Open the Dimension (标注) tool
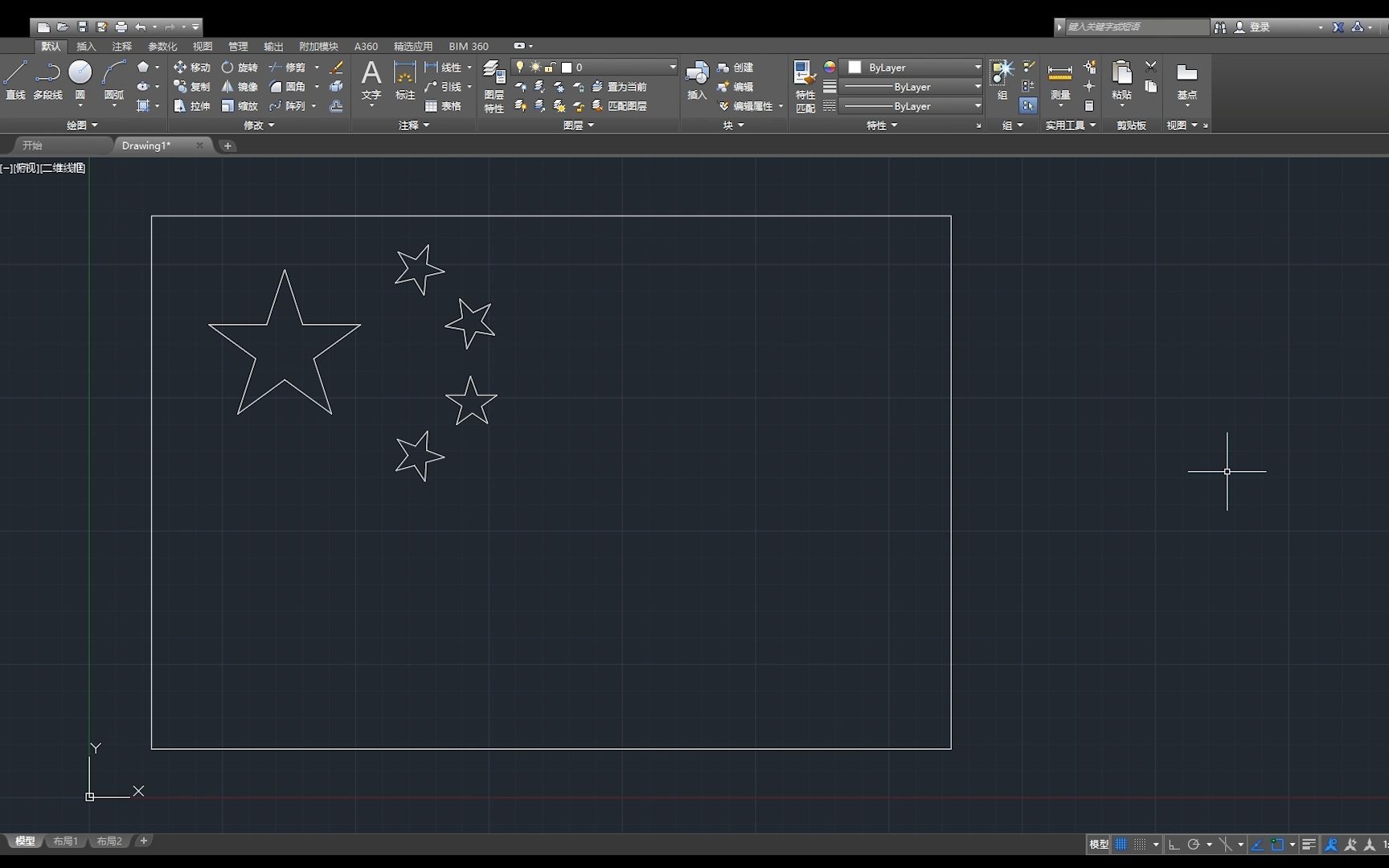 [x=404, y=80]
